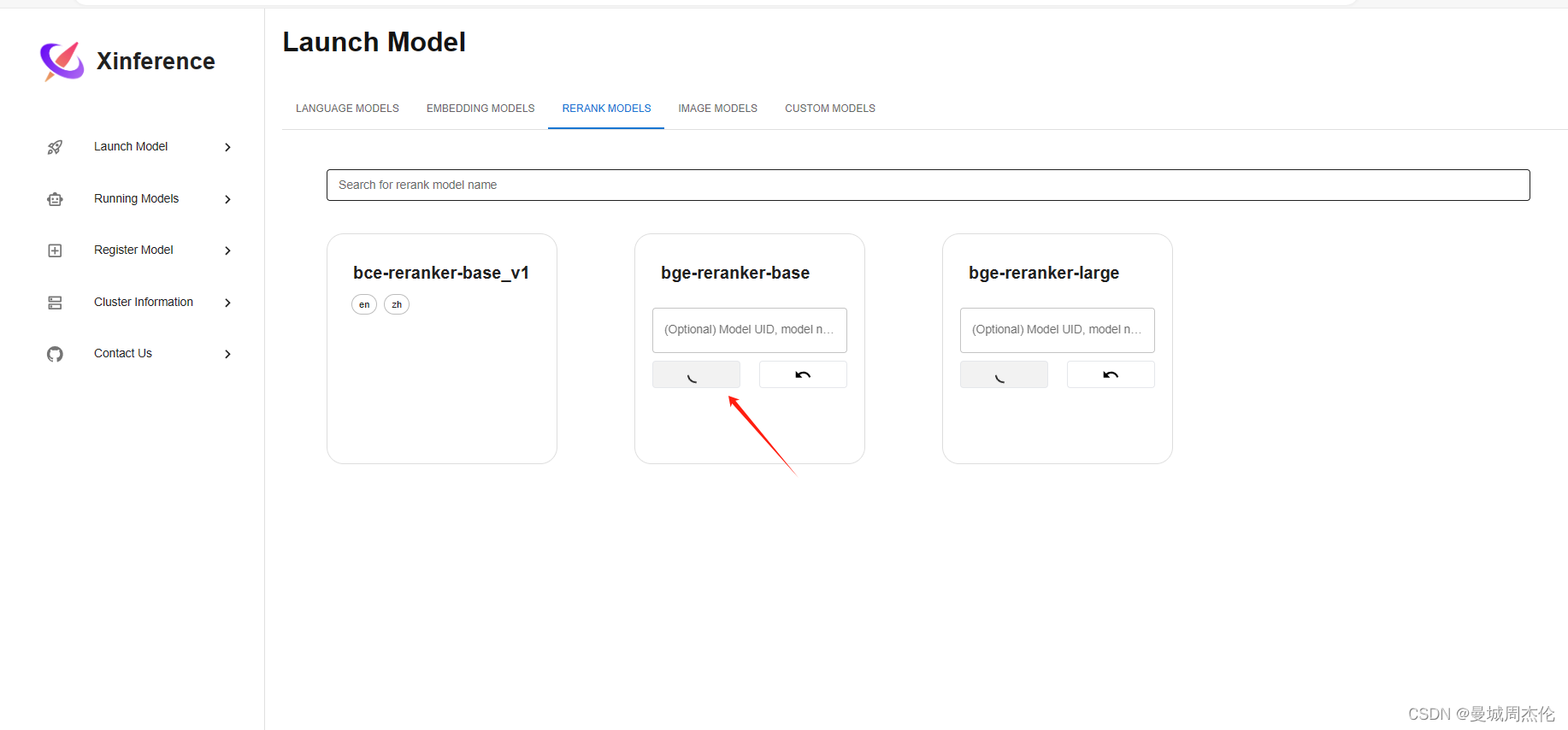This screenshot has width=1568, height=730.
Task: Expand the Register Model chevron
Action: point(227,250)
